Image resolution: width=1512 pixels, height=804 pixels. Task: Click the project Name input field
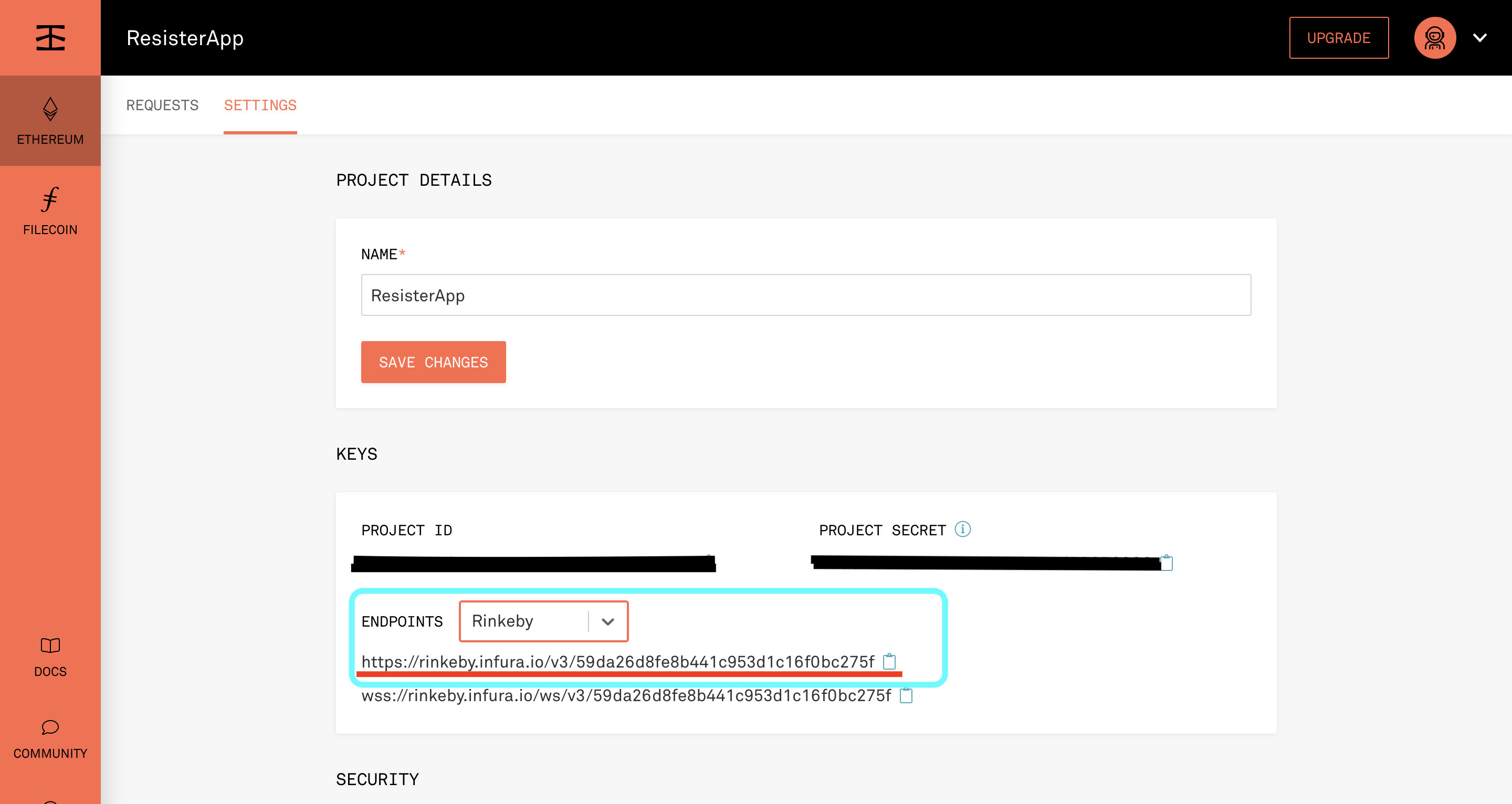805,295
